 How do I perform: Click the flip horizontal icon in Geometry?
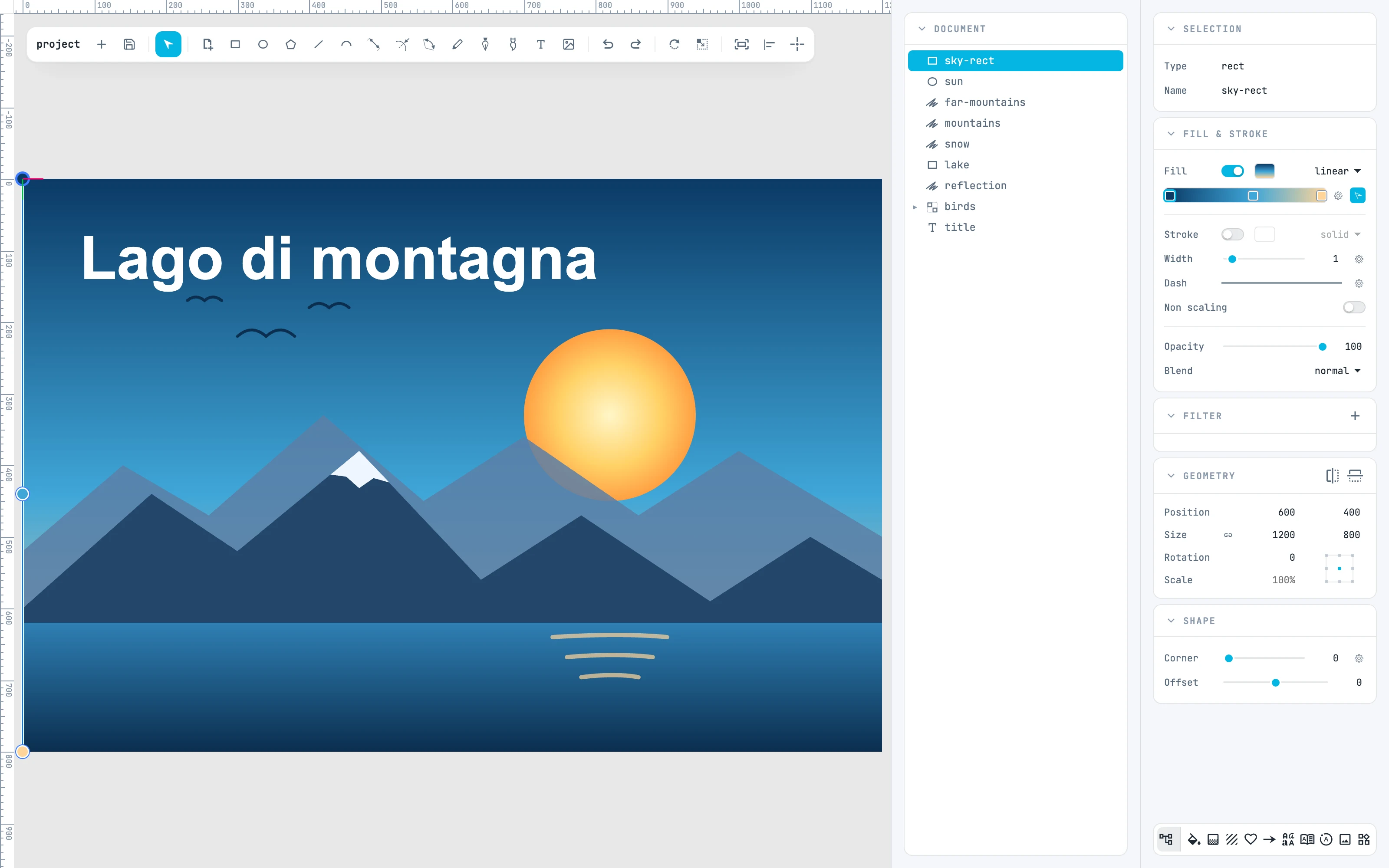coord(1332,475)
